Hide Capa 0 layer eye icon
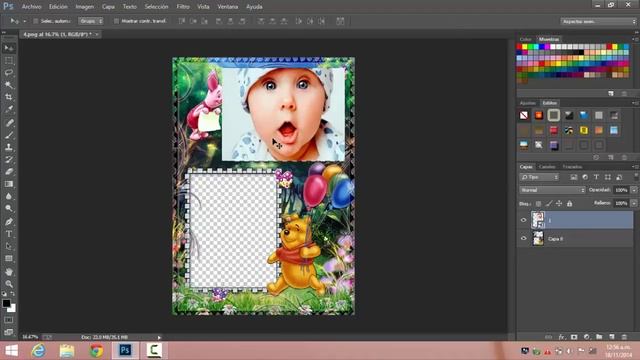Viewport: 640px width, 360px height. tap(524, 238)
